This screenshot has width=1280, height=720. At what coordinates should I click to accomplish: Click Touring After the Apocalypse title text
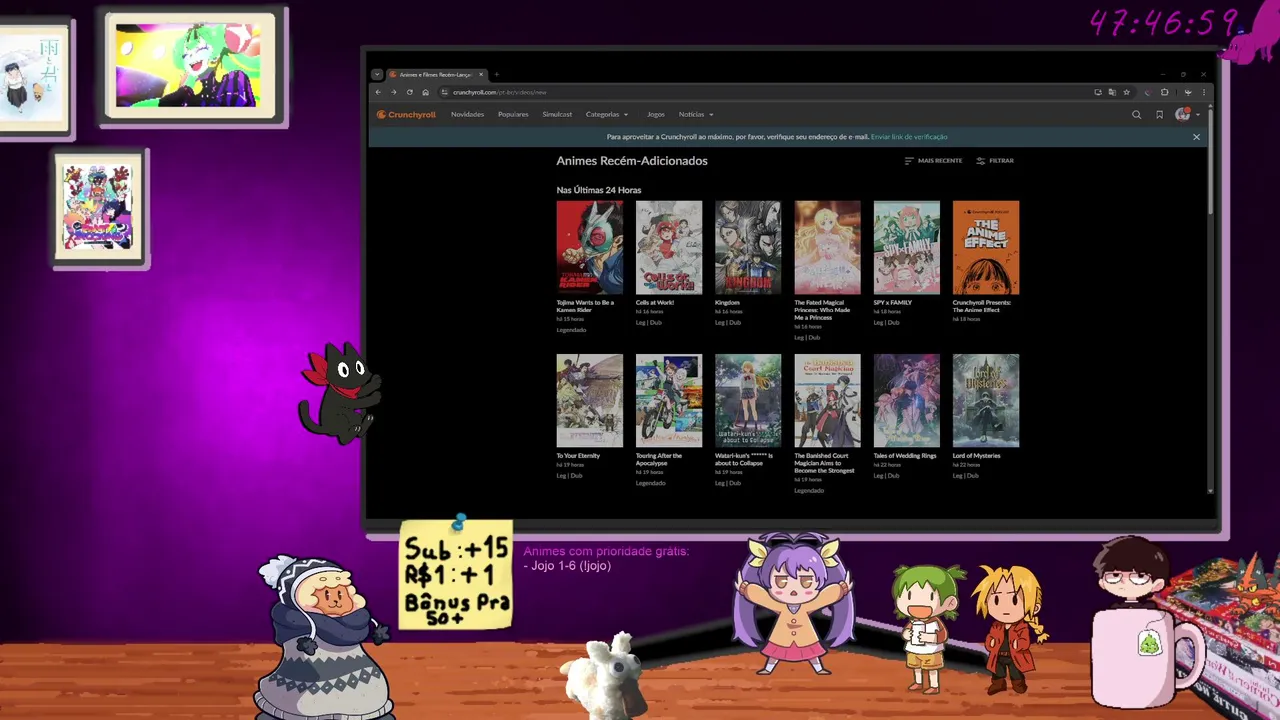(659, 460)
